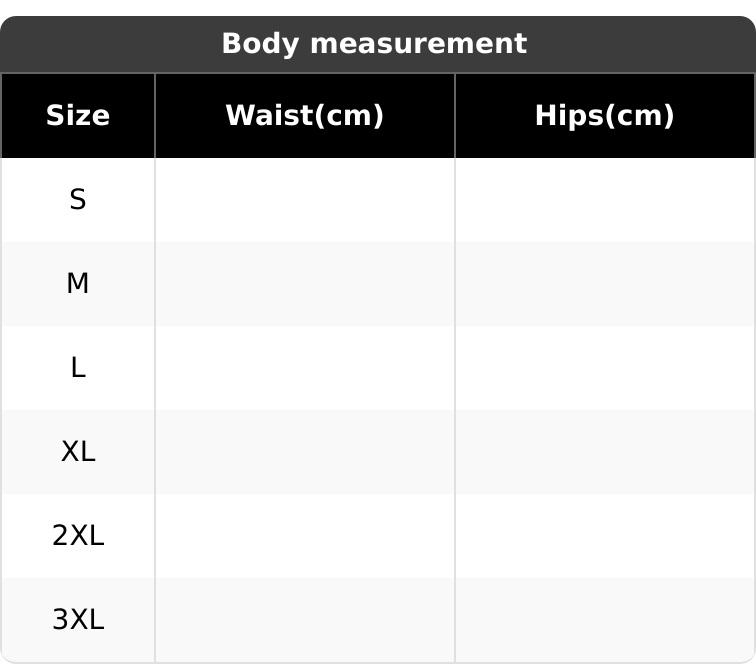Click the S size row label
The image size is (756, 664).
click(78, 200)
